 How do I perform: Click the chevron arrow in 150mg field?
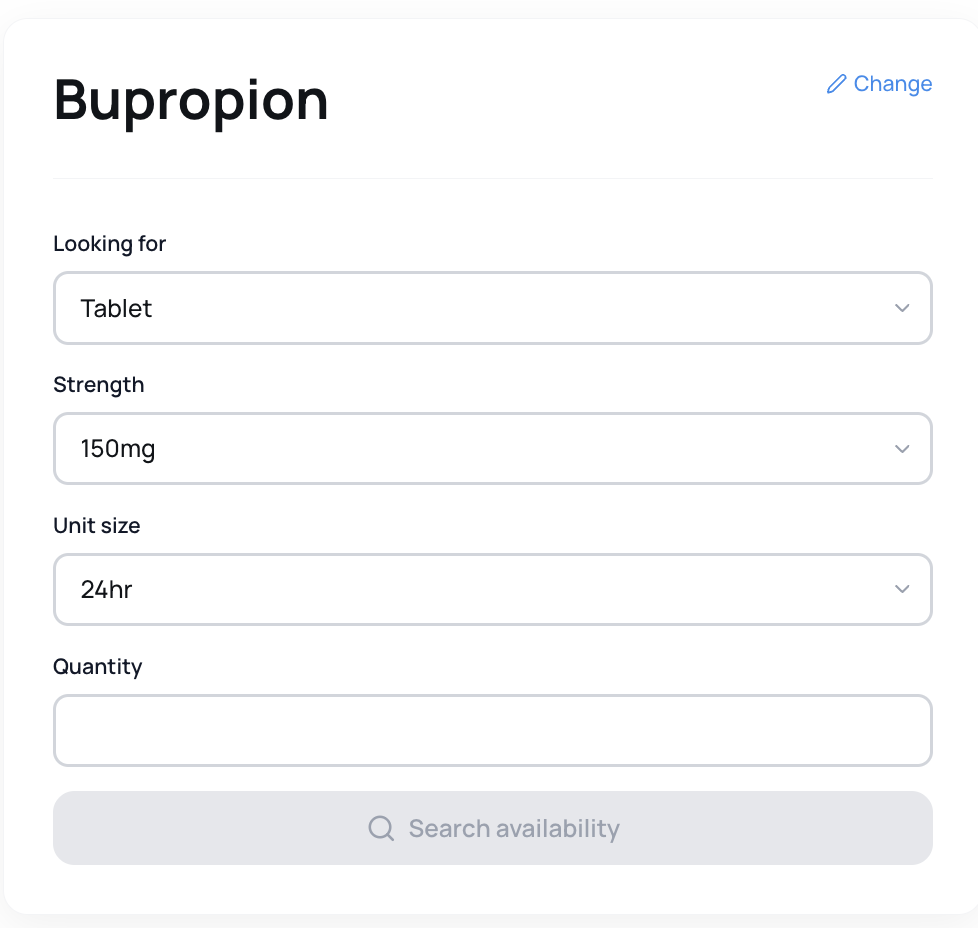point(902,449)
